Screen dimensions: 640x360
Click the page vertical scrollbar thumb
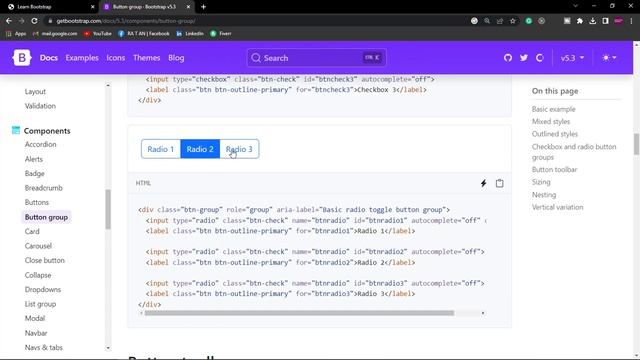click(x=636, y=144)
